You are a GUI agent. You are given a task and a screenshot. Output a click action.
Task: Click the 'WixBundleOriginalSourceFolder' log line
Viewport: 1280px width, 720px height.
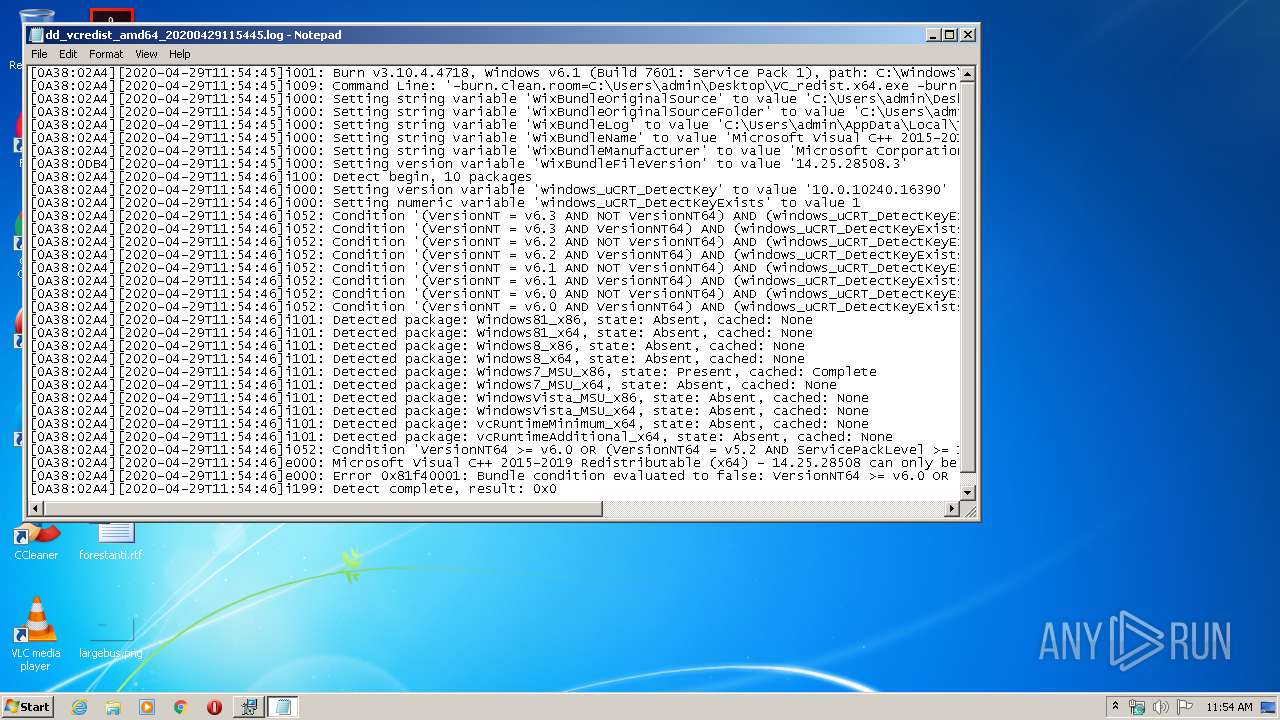pyautogui.click(x=494, y=112)
